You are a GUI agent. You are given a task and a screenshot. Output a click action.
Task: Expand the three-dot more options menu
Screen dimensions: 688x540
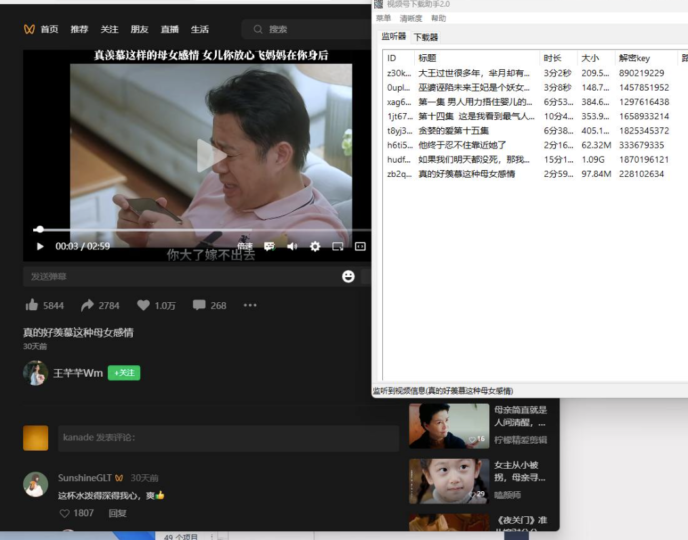point(250,305)
